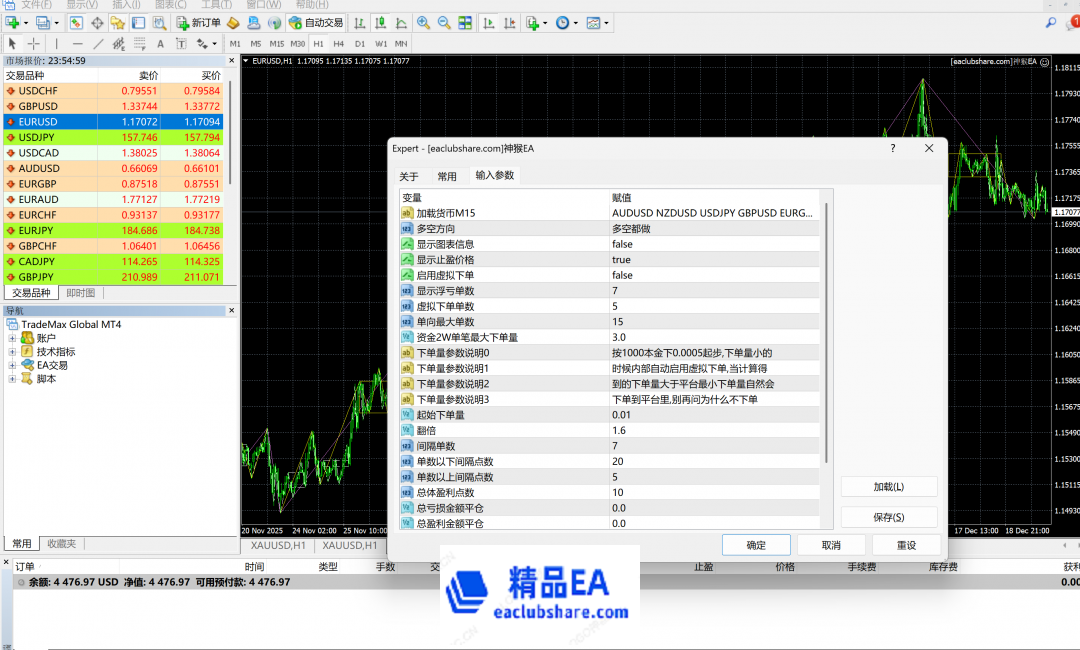Switch chart to D1 timeframe
1080x650 pixels.
360,44
